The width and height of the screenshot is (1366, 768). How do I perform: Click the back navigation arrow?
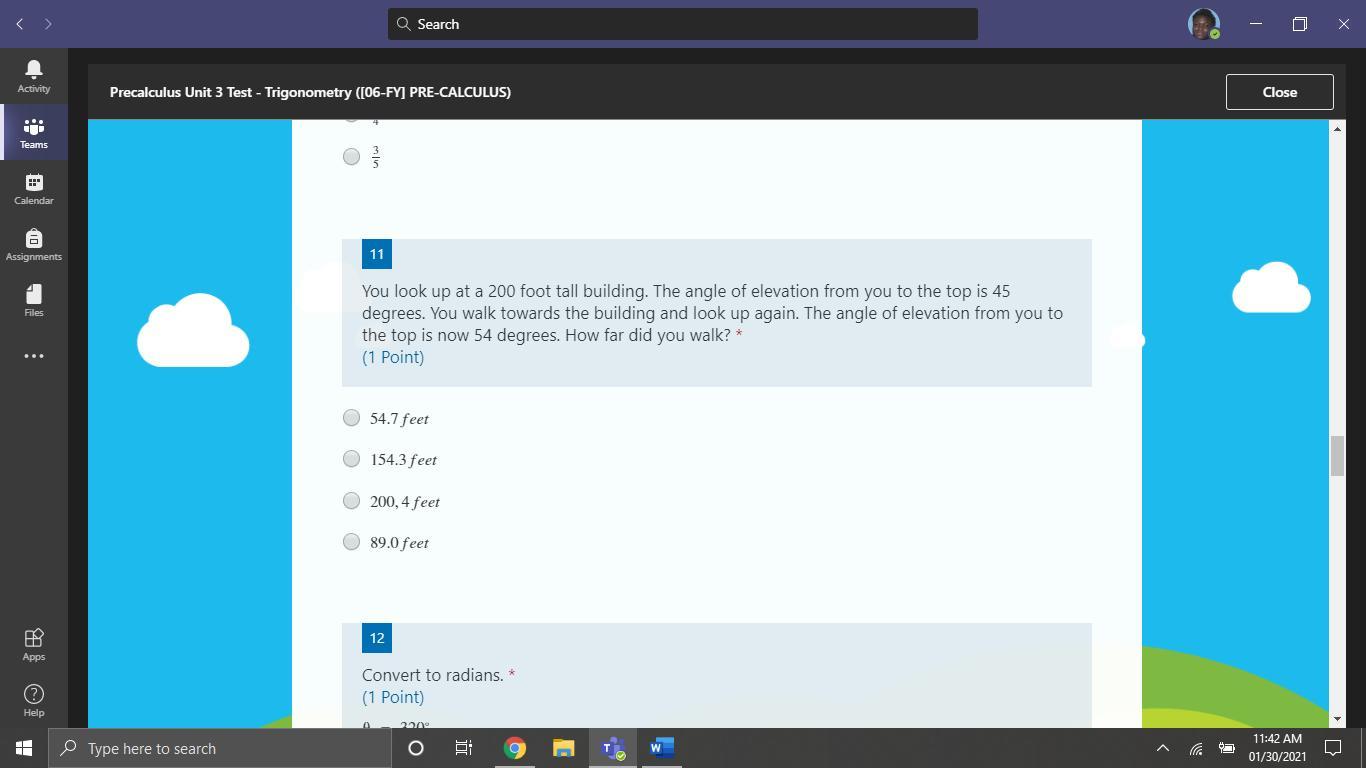[20, 24]
